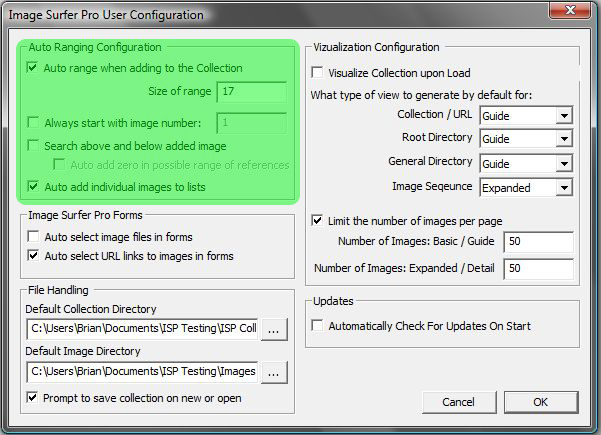The image size is (601, 435).
Task: Click the Number of Images Expanded / Detail field
Action: click(539, 268)
